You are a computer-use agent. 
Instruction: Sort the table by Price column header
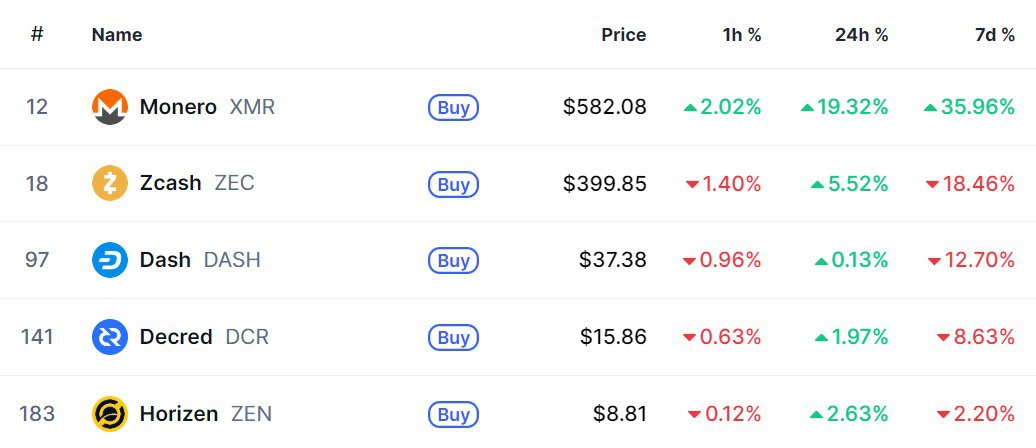[623, 35]
